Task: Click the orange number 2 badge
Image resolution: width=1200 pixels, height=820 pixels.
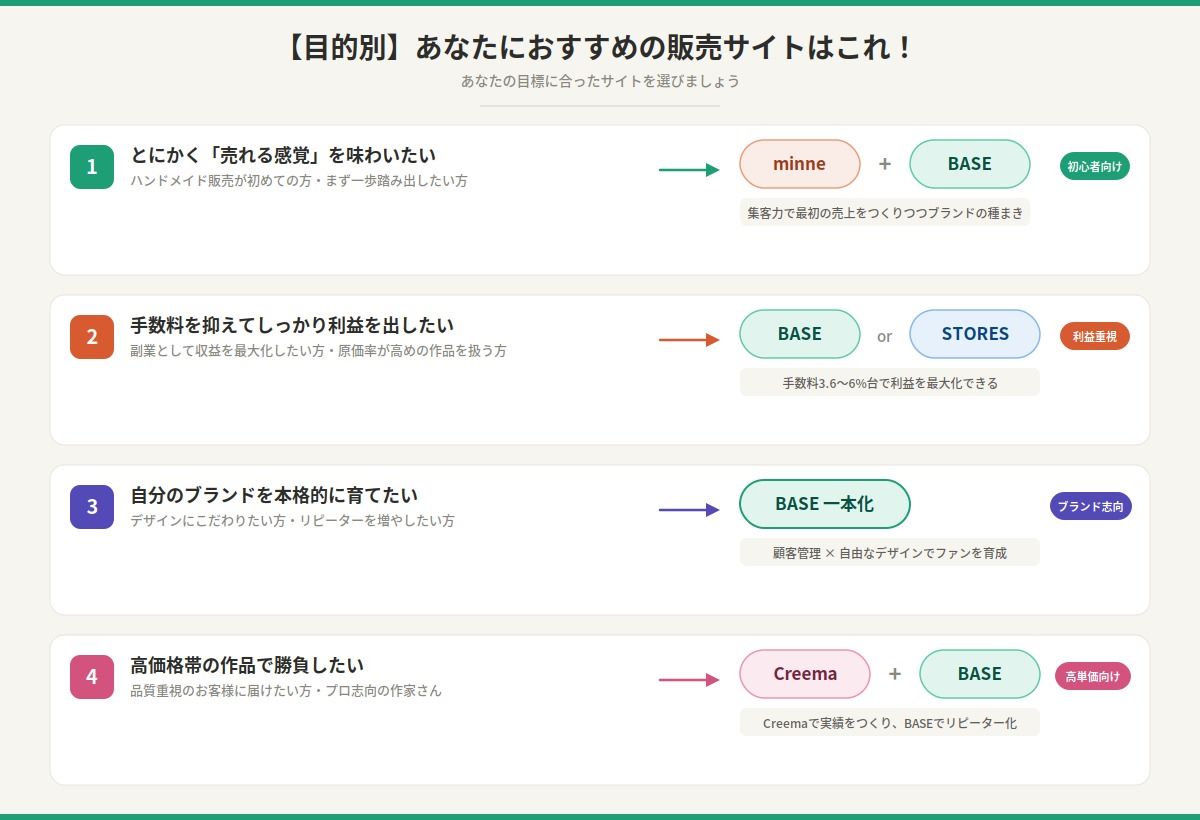Action: pyautogui.click(x=91, y=337)
